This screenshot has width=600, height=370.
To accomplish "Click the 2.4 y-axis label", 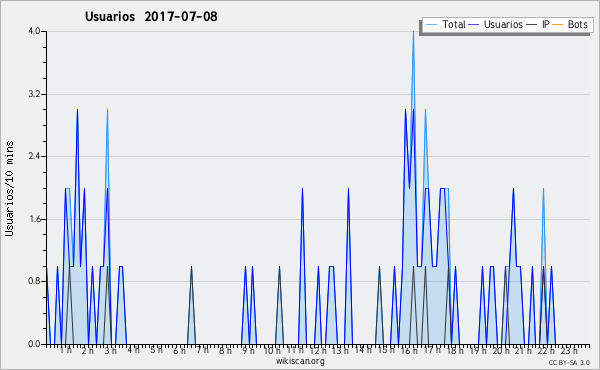I will [34, 156].
